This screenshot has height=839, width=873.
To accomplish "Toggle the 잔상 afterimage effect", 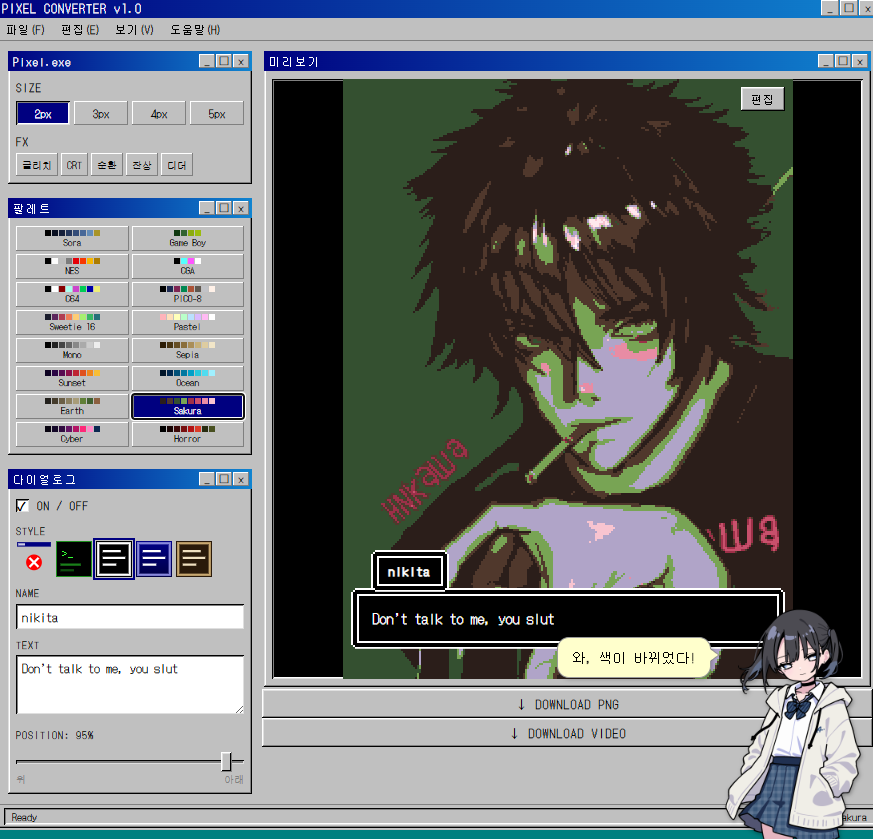I will click(141, 165).
